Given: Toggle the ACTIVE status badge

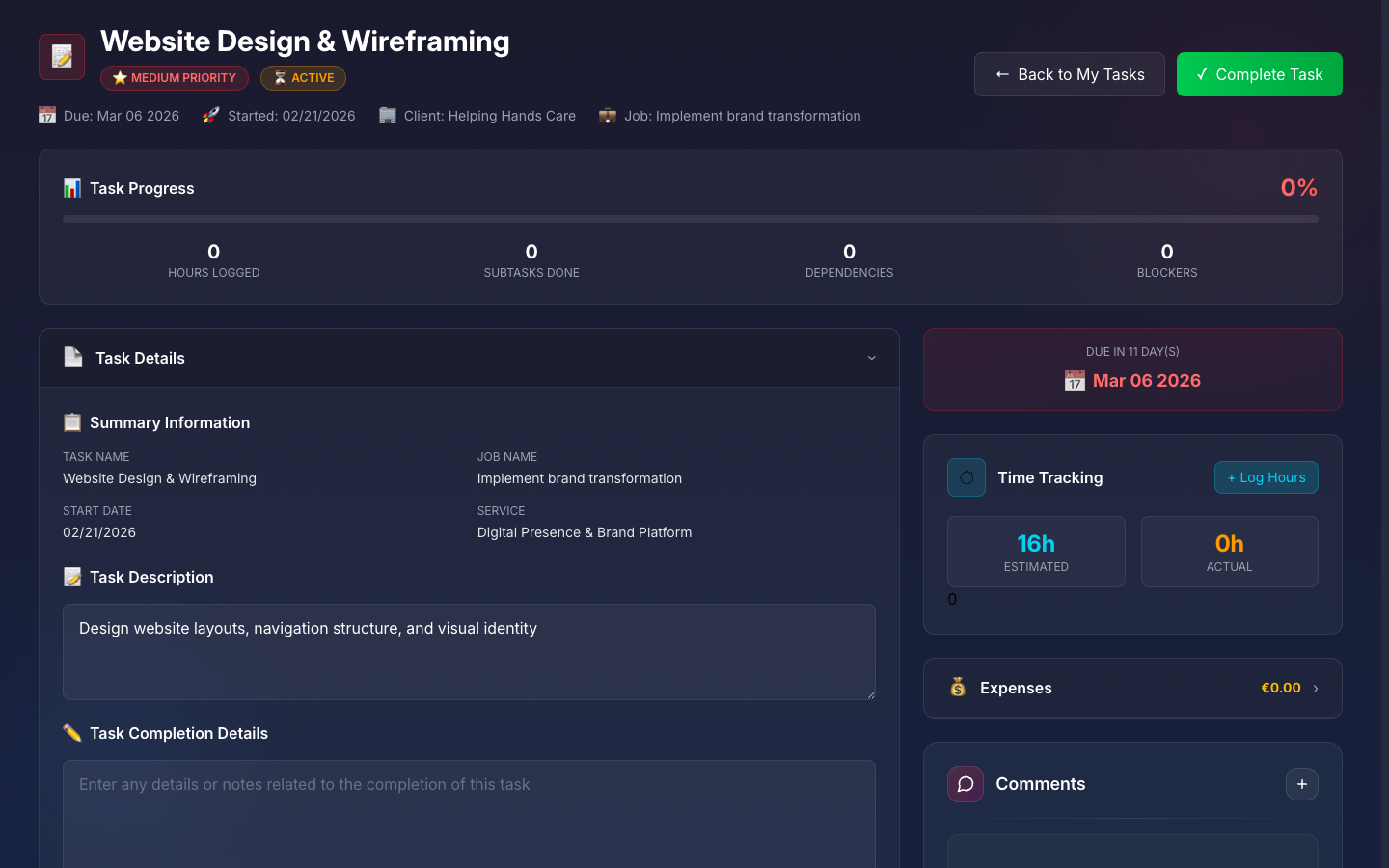Looking at the screenshot, I should 303,77.
